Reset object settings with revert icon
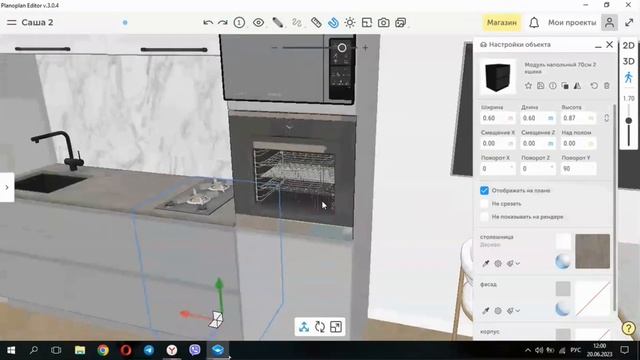This screenshot has width=640, height=360. [x=594, y=86]
